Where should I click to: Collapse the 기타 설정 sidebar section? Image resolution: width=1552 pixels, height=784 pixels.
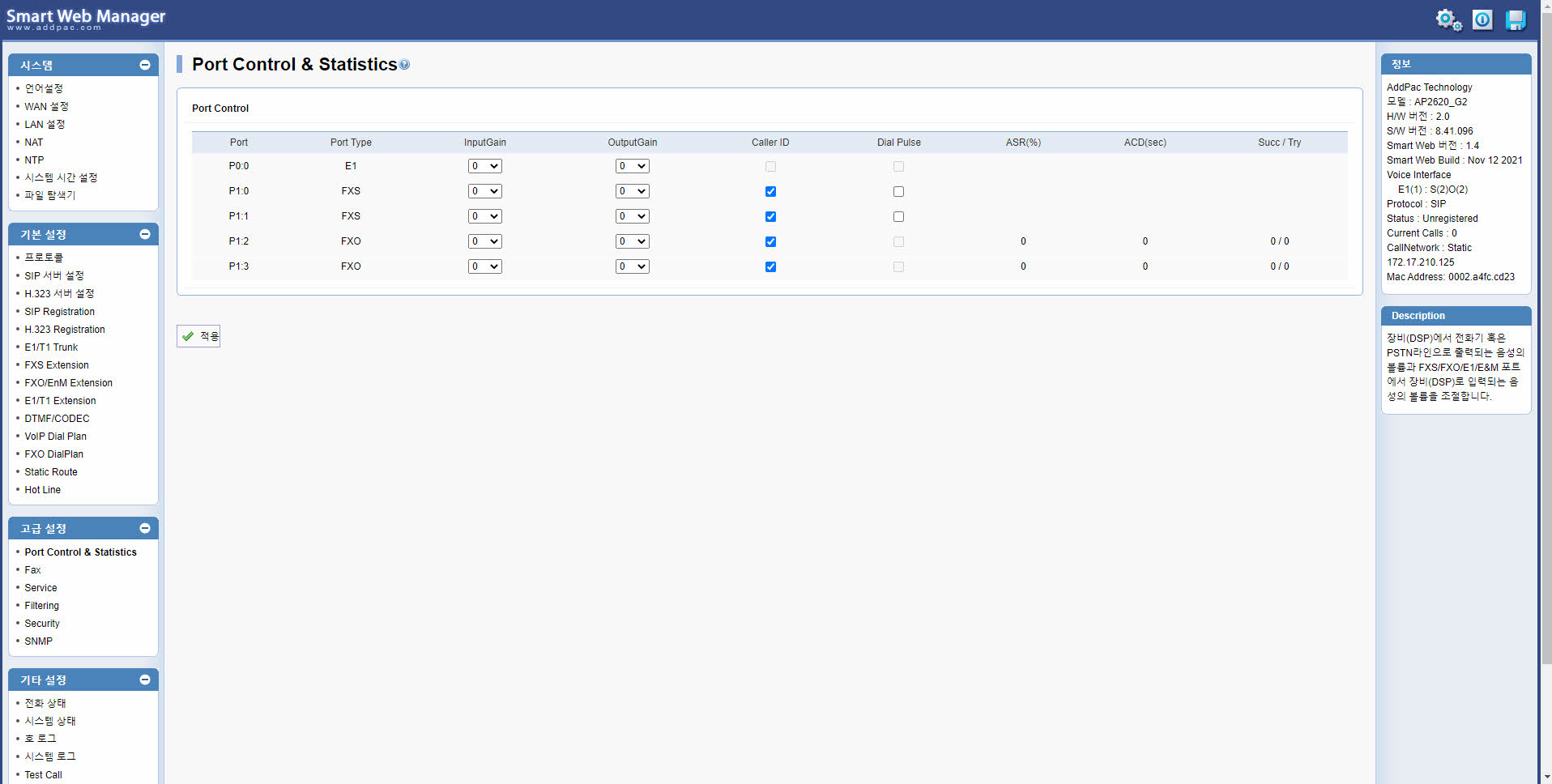coord(145,680)
